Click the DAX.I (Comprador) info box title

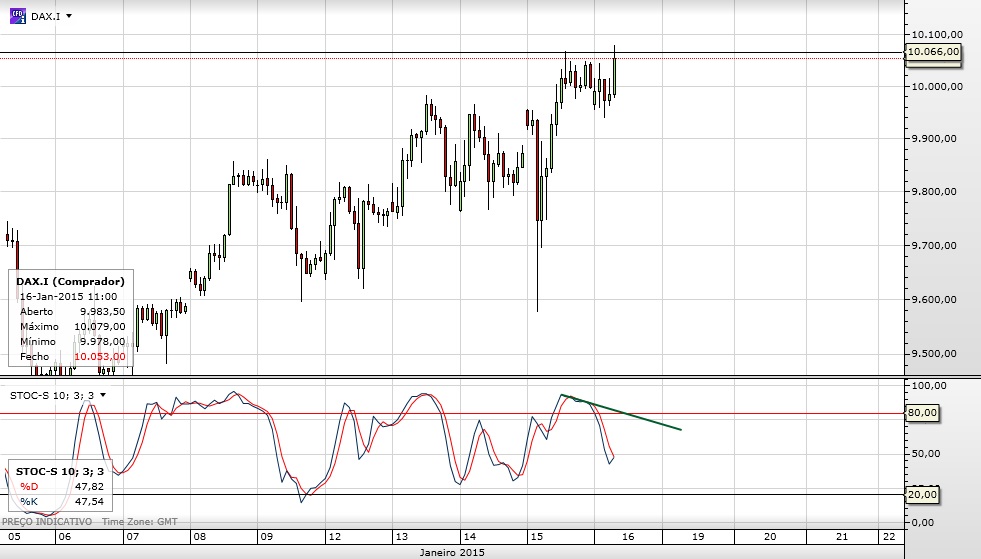point(70,281)
